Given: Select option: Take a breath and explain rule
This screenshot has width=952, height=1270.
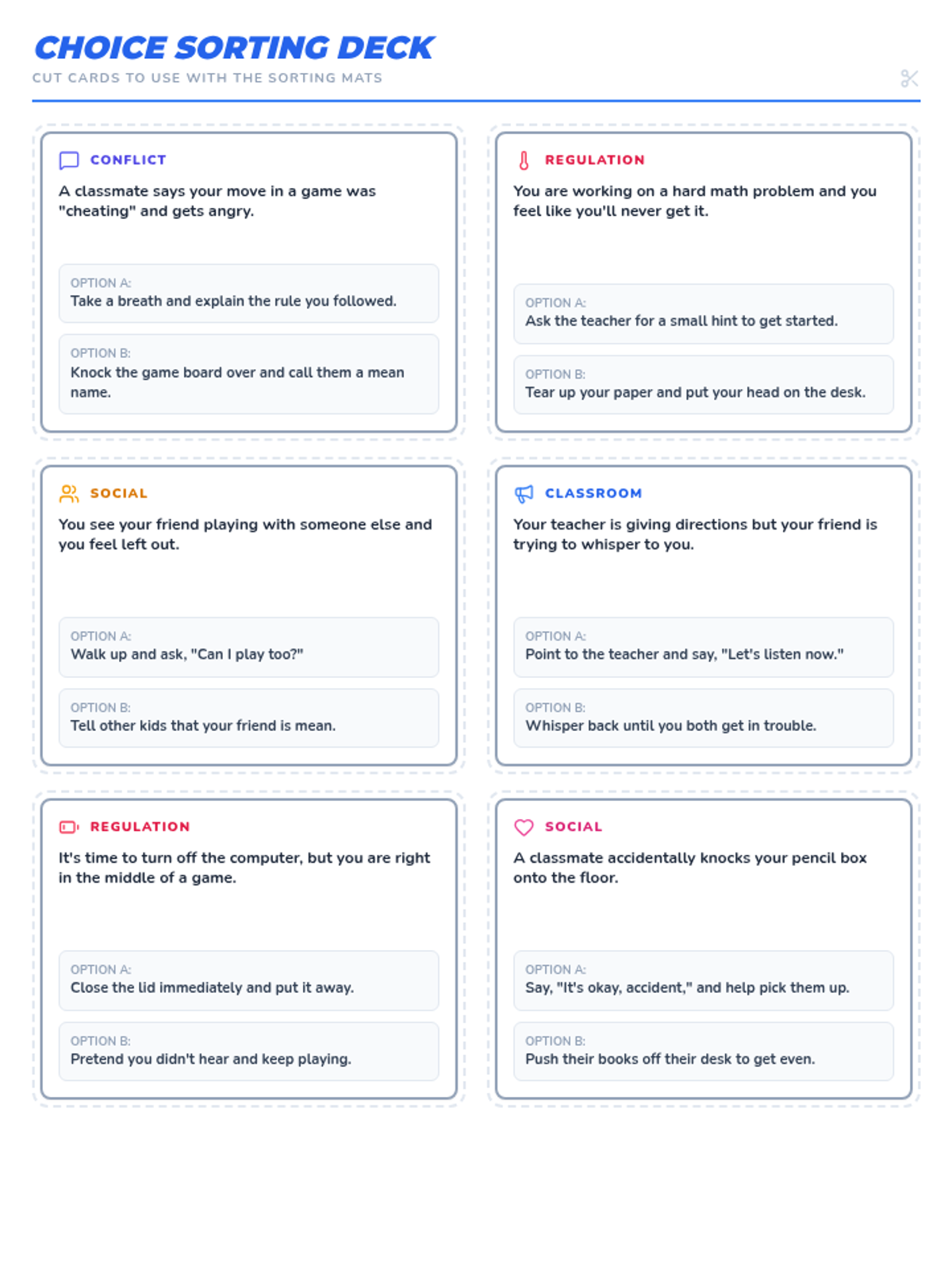Looking at the screenshot, I should click(248, 294).
